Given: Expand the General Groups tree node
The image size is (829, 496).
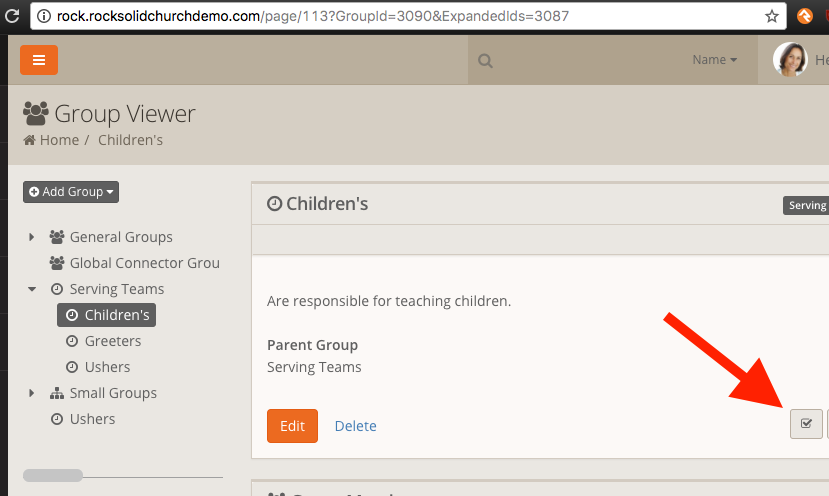Looking at the screenshot, I should pyautogui.click(x=32, y=237).
